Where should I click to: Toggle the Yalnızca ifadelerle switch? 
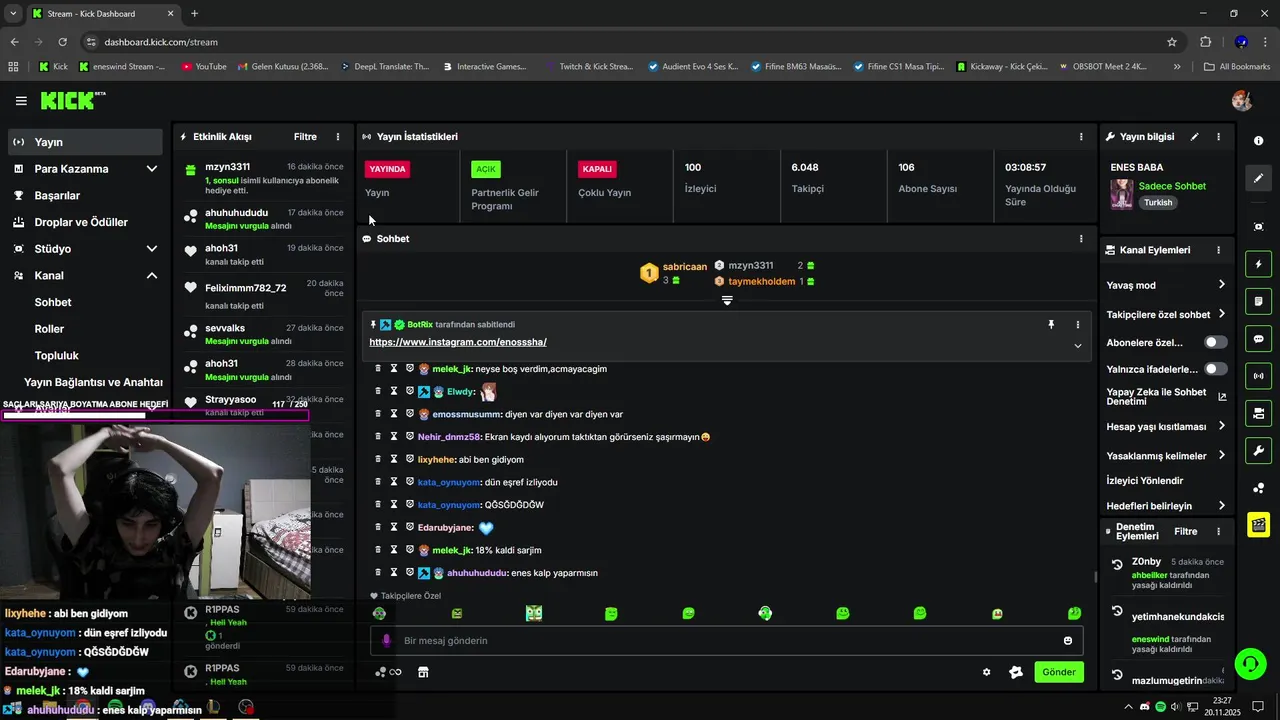(x=1215, y=369)
